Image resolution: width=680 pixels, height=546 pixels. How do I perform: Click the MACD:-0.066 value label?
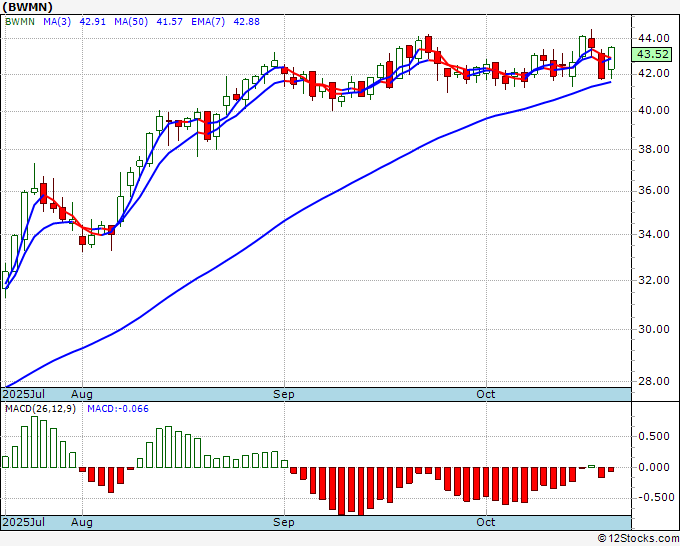point(118,409)
